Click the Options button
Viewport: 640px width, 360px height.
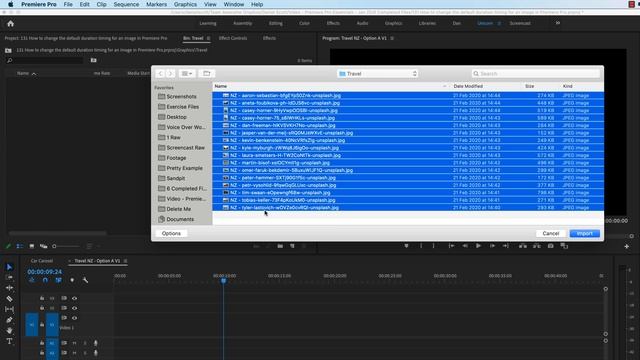171,233
